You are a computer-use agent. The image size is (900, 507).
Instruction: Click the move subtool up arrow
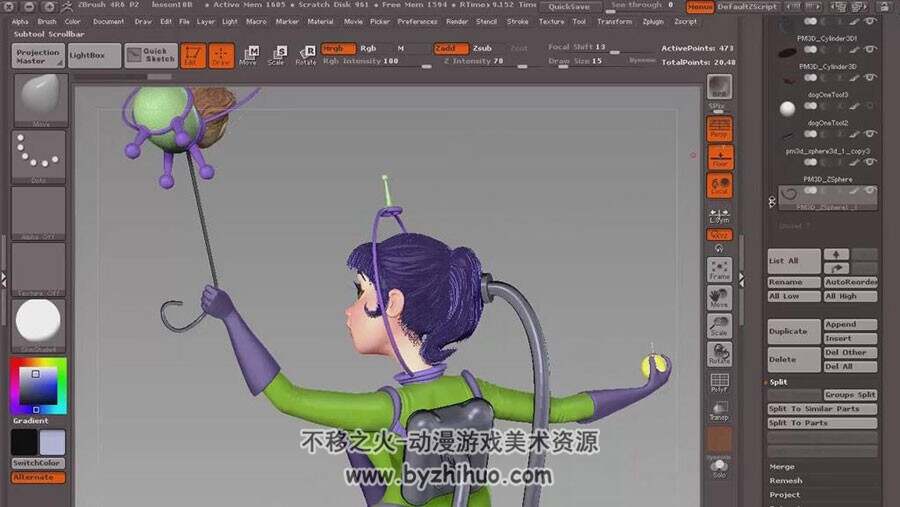tap(836, 254)
